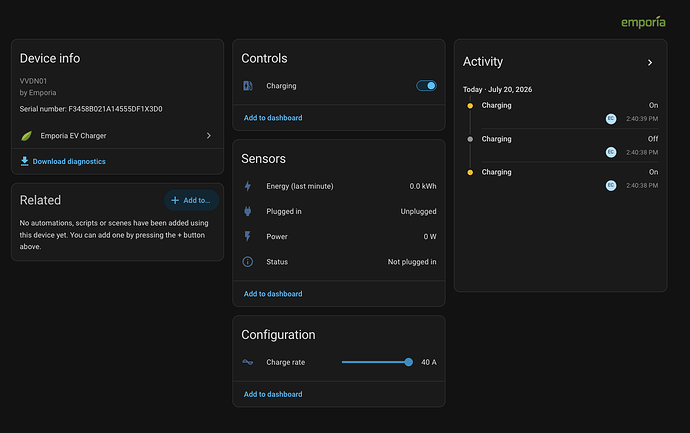
Task: Click the Emporia leaf integration icon
Action: 26,136
